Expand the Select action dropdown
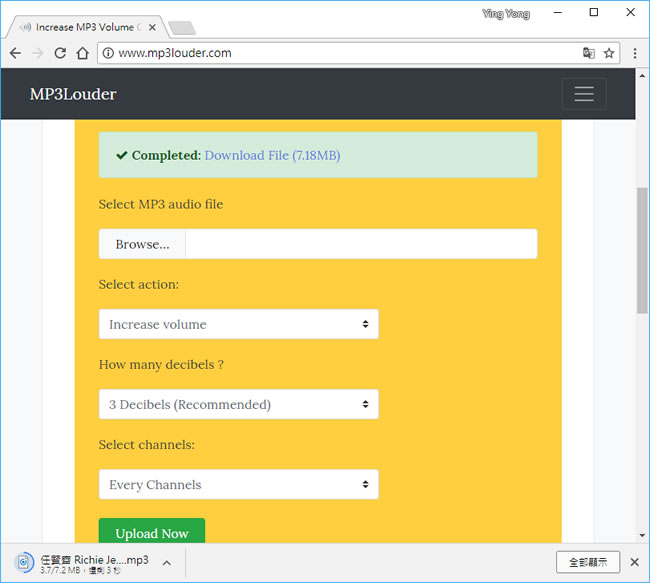Image resolution: width=650 pixels, height=583 pixels. [238, 324]
